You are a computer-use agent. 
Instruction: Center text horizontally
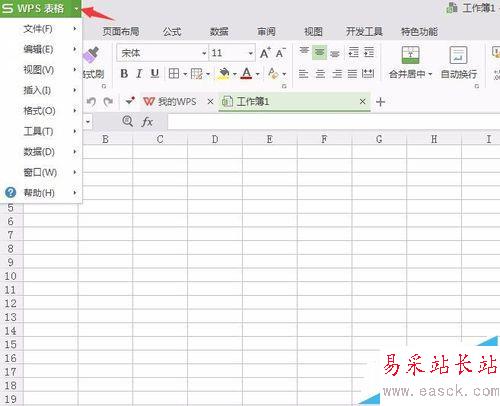[x=320, y=74]
